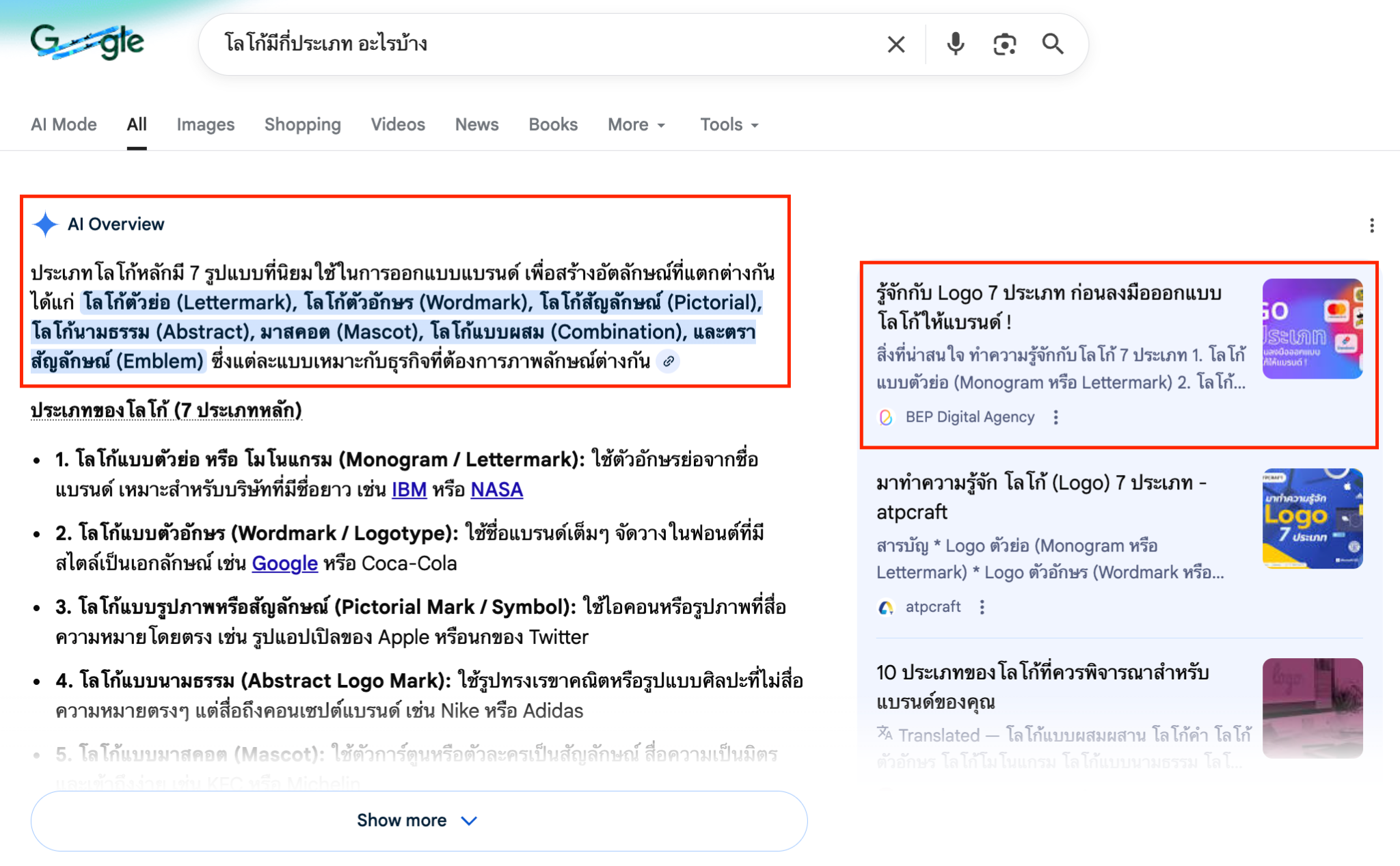Open options for the BEP Digital Agency result
The image size is (1400, 866).
point(1056,417)
